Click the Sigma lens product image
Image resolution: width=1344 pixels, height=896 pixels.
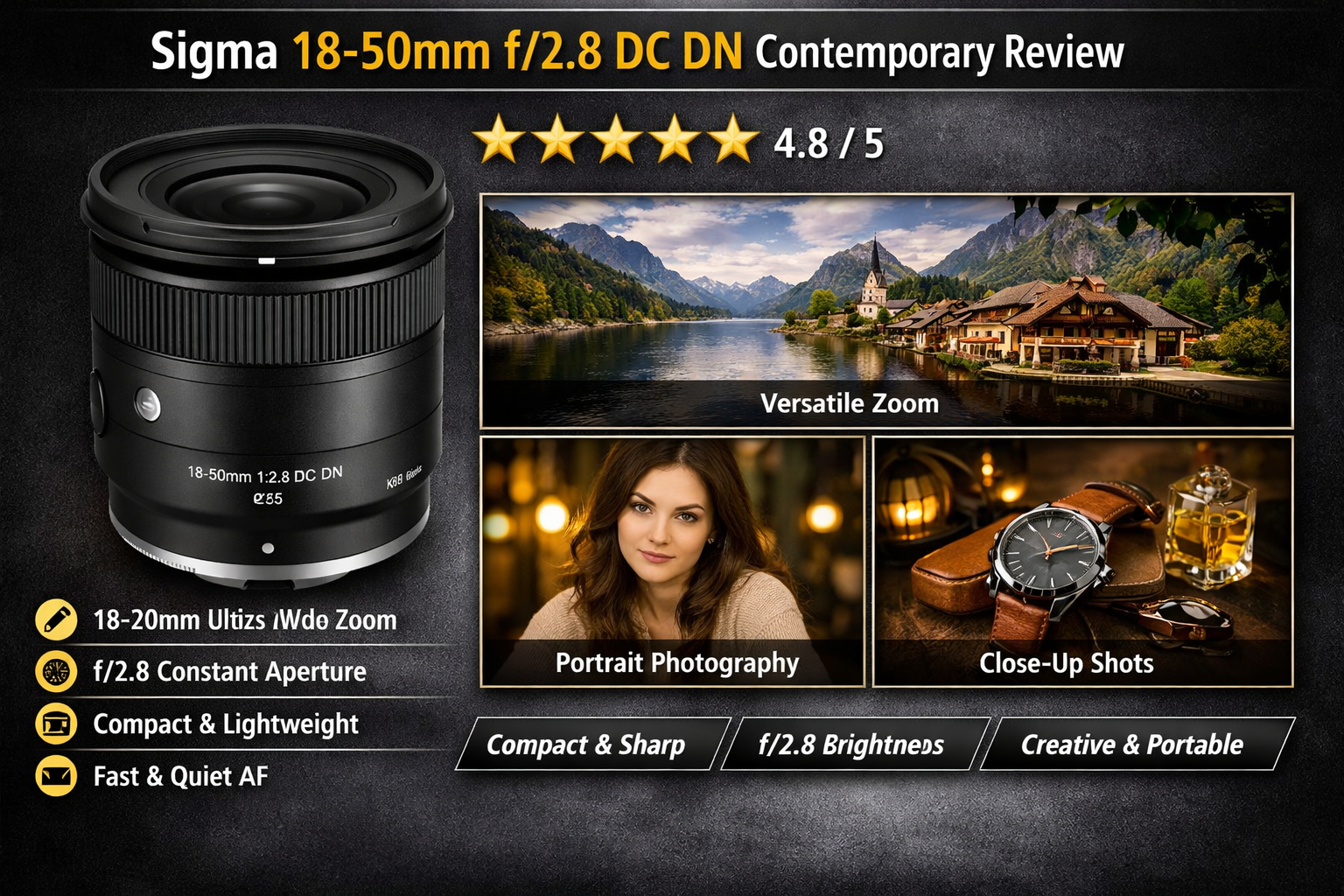point(267,357)
